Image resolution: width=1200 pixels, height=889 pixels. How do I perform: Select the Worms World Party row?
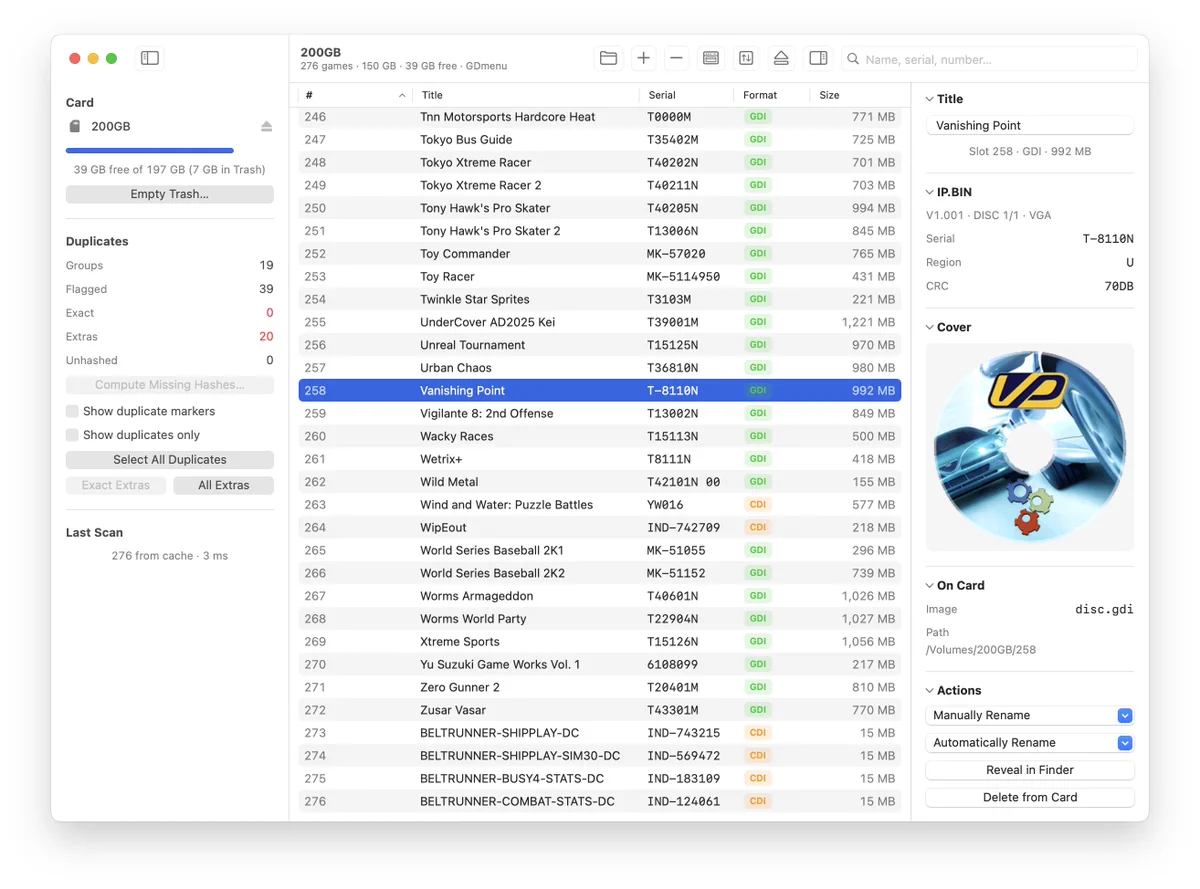pyautogui.click(x=600, y=619)
